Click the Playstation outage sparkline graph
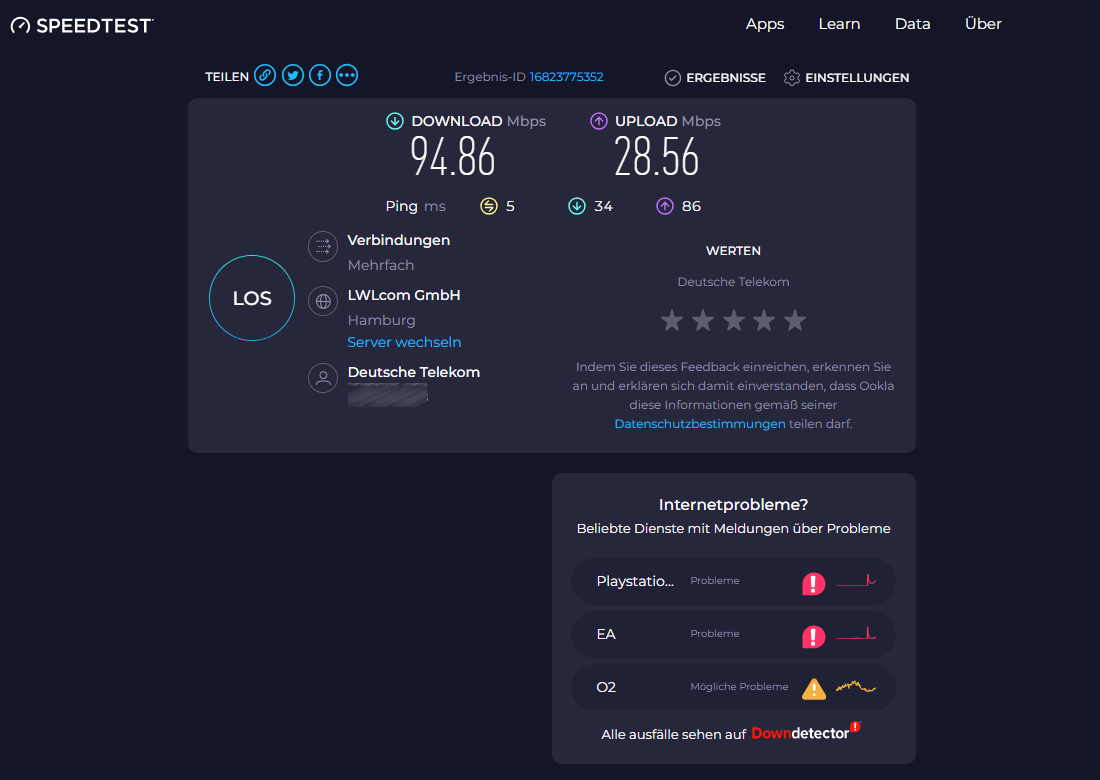The width and height of the screenshot is (1100, 780). click(x=856, y=581)
